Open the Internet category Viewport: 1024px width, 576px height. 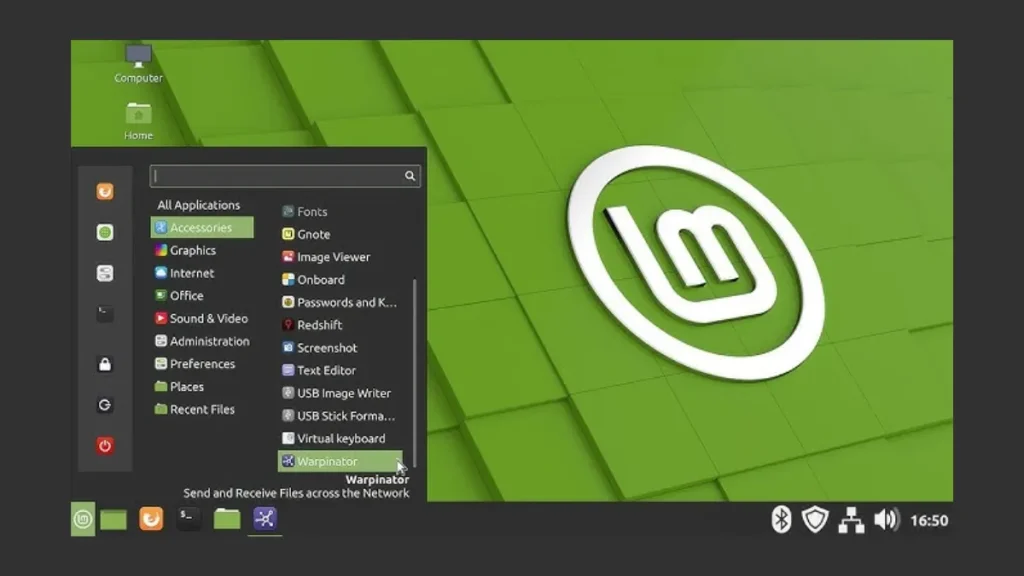(x=190, y=273)
